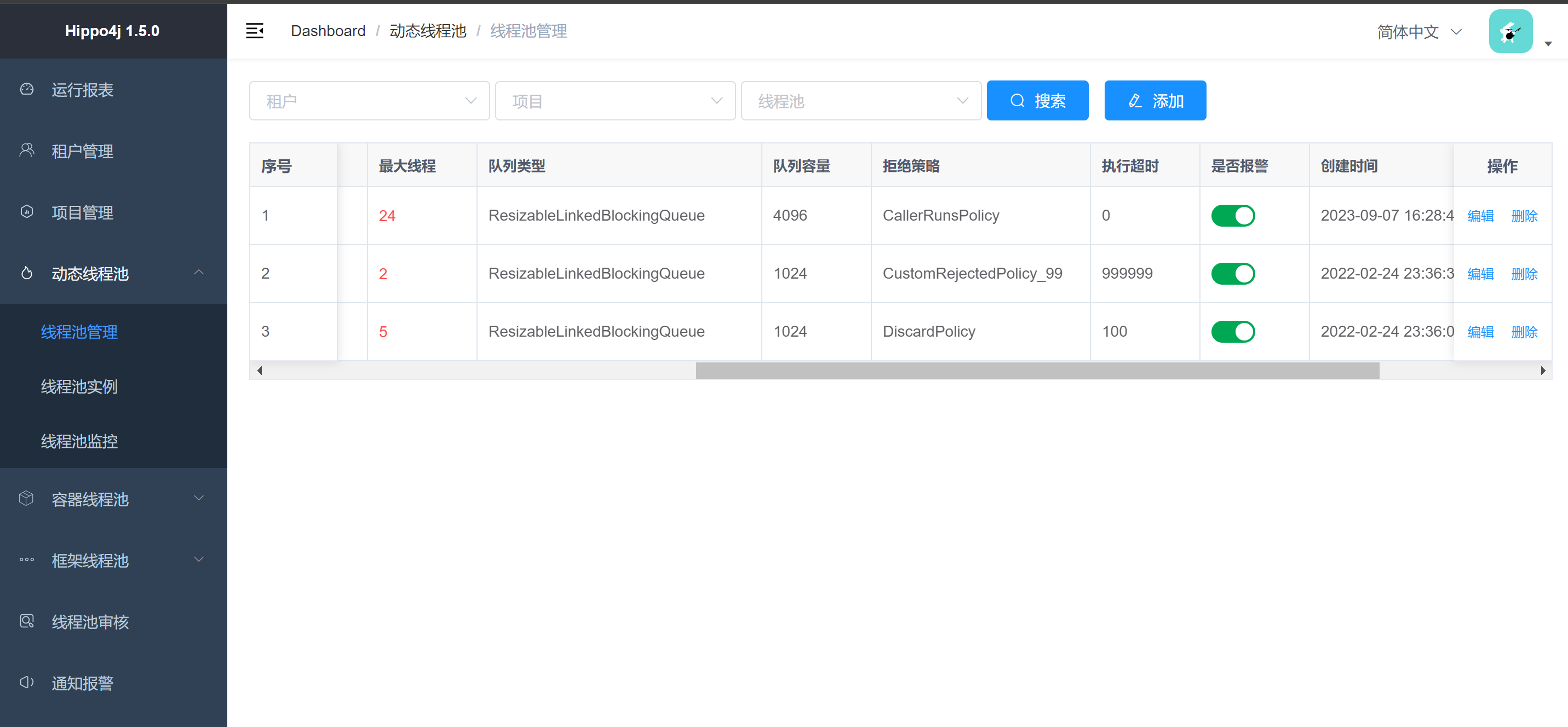The image size is (1568, 727).
Task: Click the caret next to the avatar
Action: (x=1548, y=44)
